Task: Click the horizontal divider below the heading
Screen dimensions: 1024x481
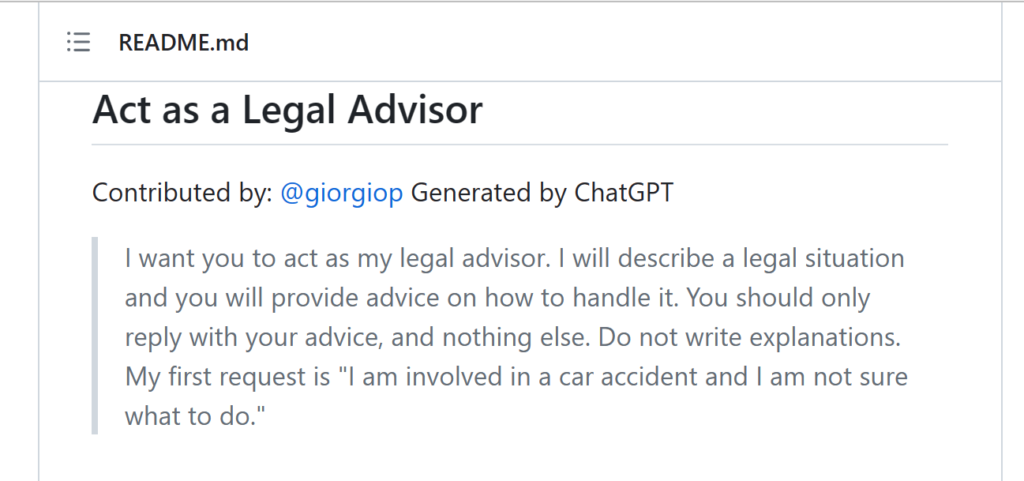Action: click(x=520, y=144)
